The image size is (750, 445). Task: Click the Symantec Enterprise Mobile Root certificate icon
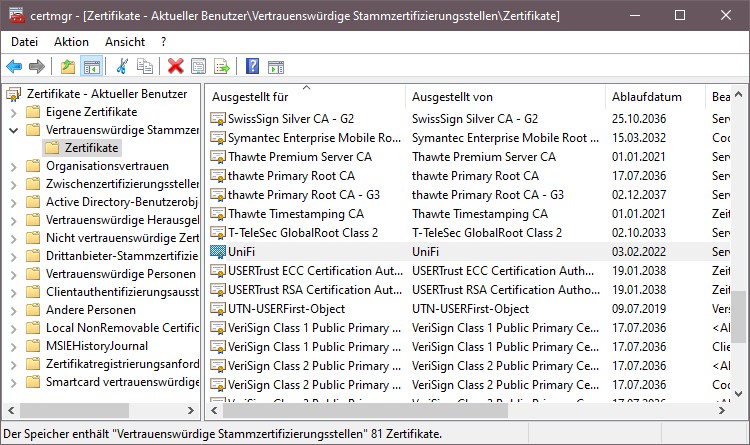tap(218, 138)
